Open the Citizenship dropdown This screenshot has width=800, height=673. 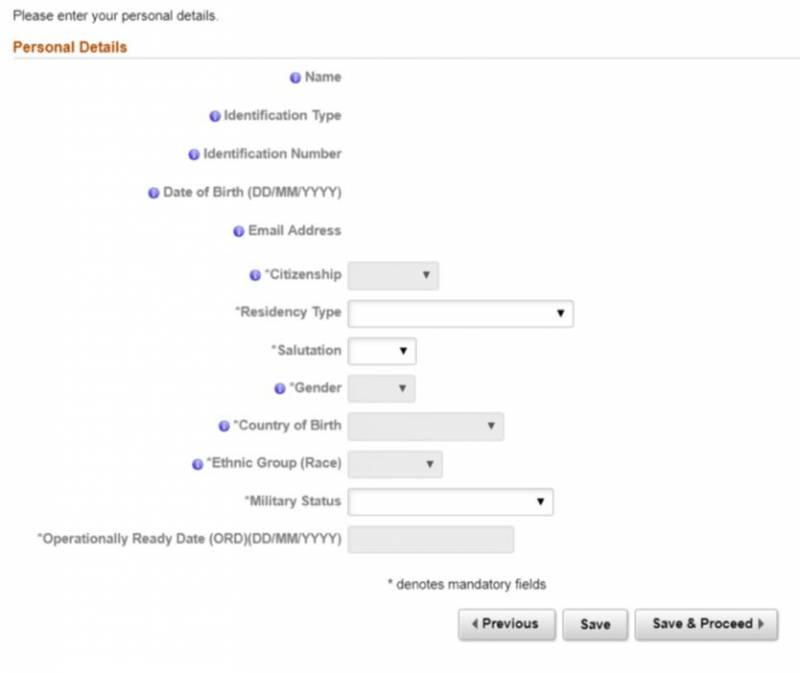coord(393,275)
